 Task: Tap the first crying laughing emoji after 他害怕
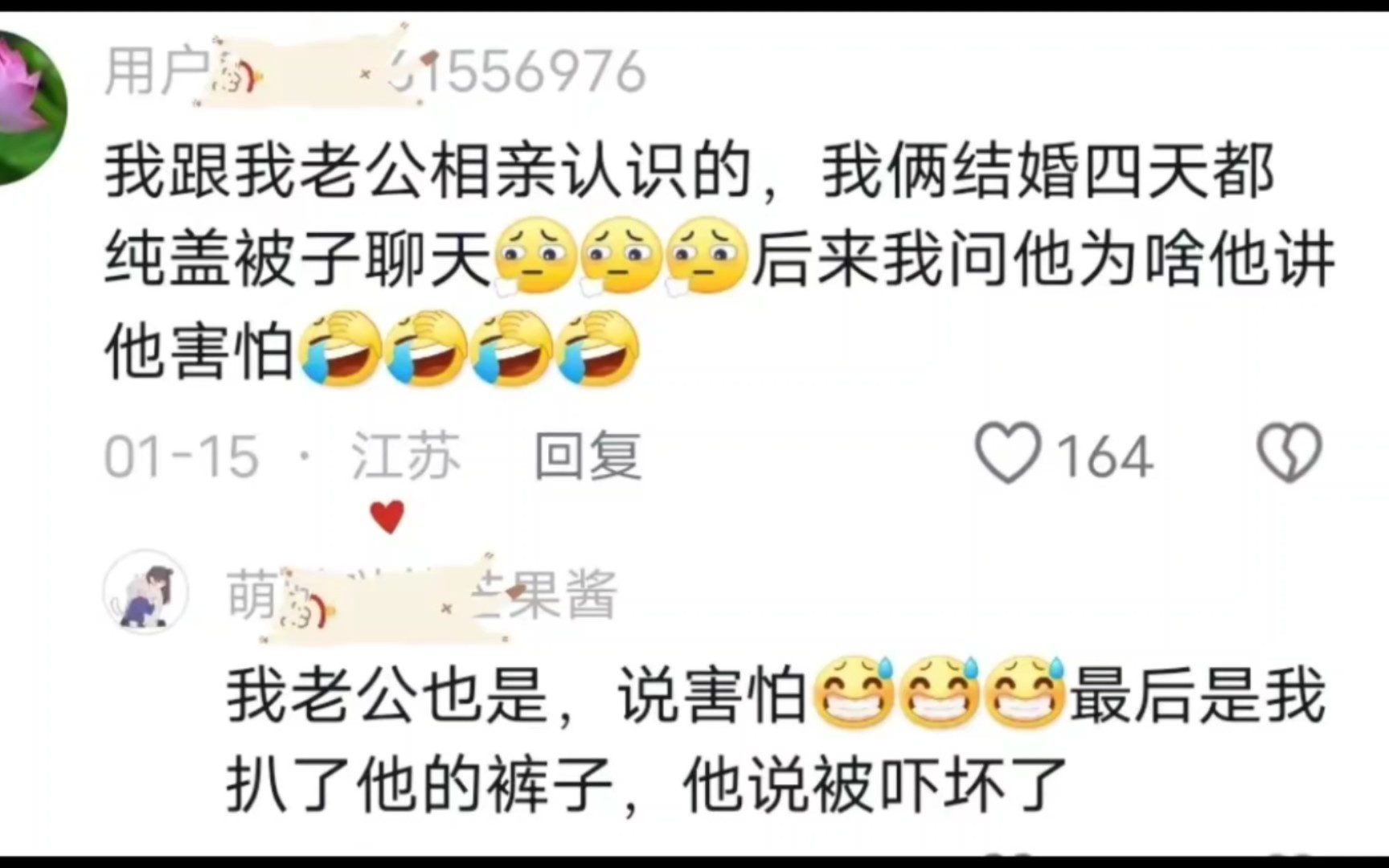point(339,349)
